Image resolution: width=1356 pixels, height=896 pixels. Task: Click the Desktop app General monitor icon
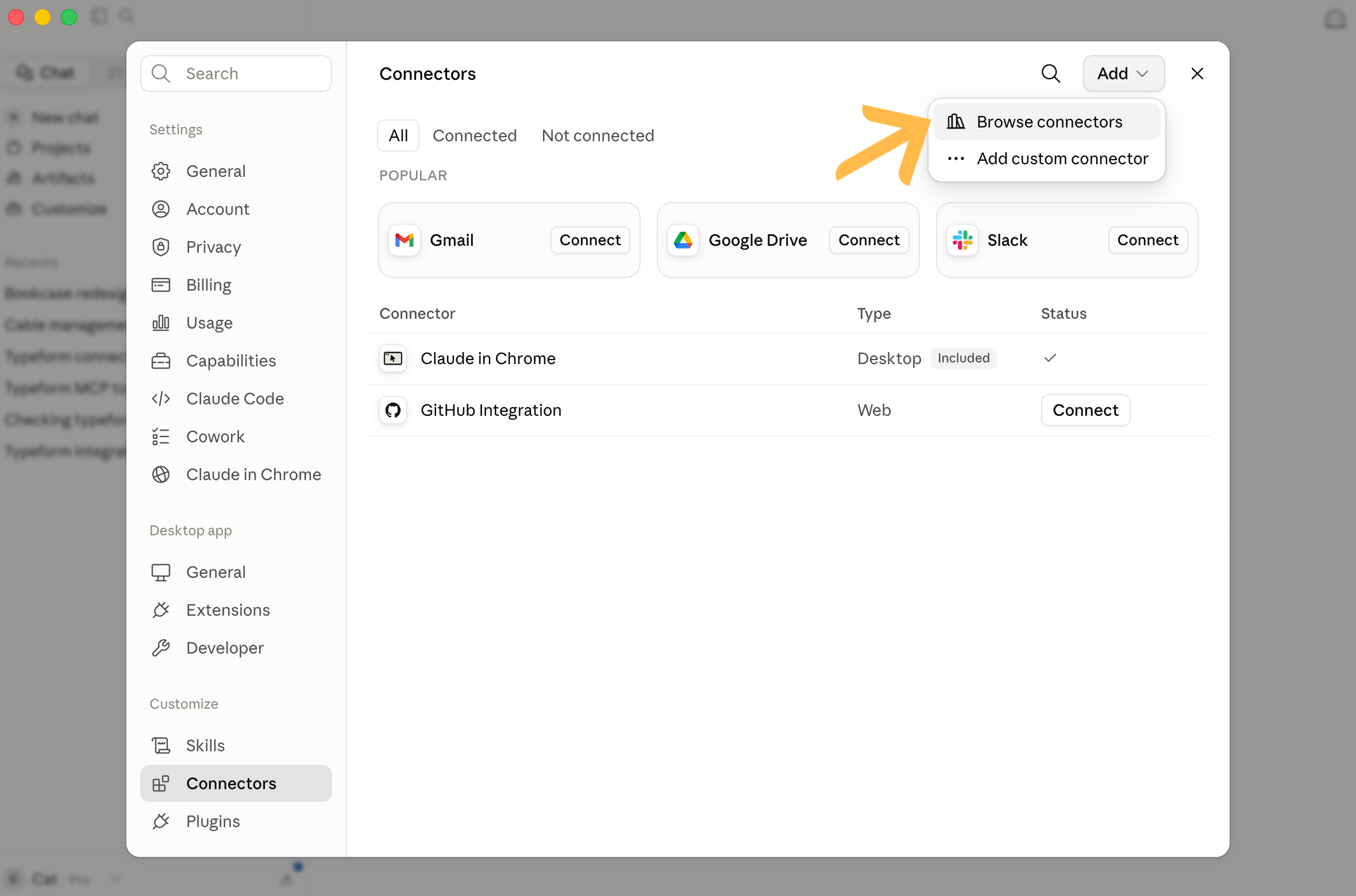[161, 572]
